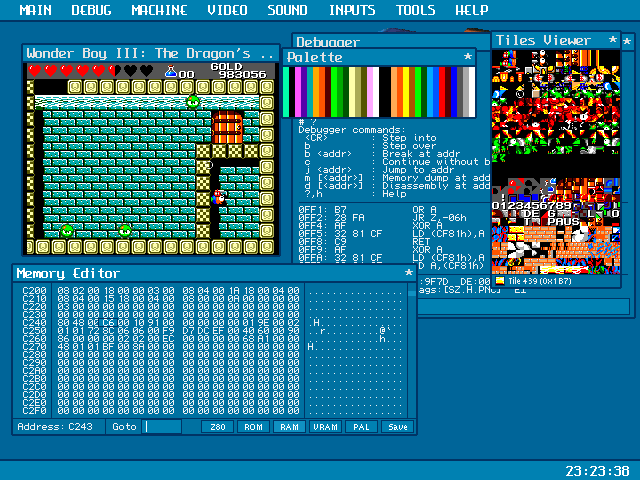Click the Memory Editor scrollbar thumb
Viewport: 640px width, 480px height.
[412, 291]
